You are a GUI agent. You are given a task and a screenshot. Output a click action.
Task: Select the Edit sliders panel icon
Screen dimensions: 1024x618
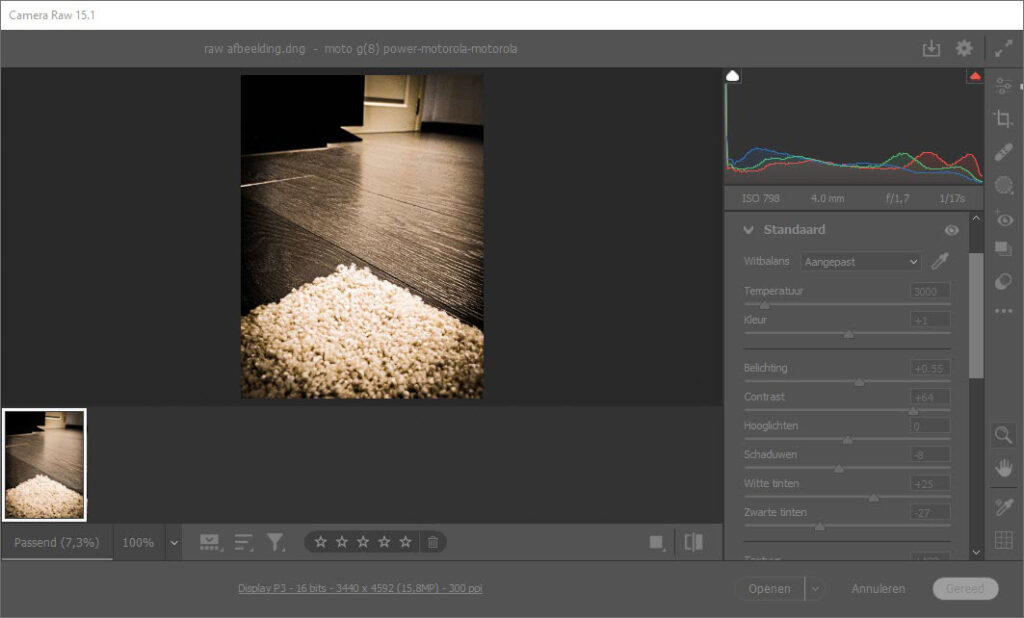[x=1004, y=85]
